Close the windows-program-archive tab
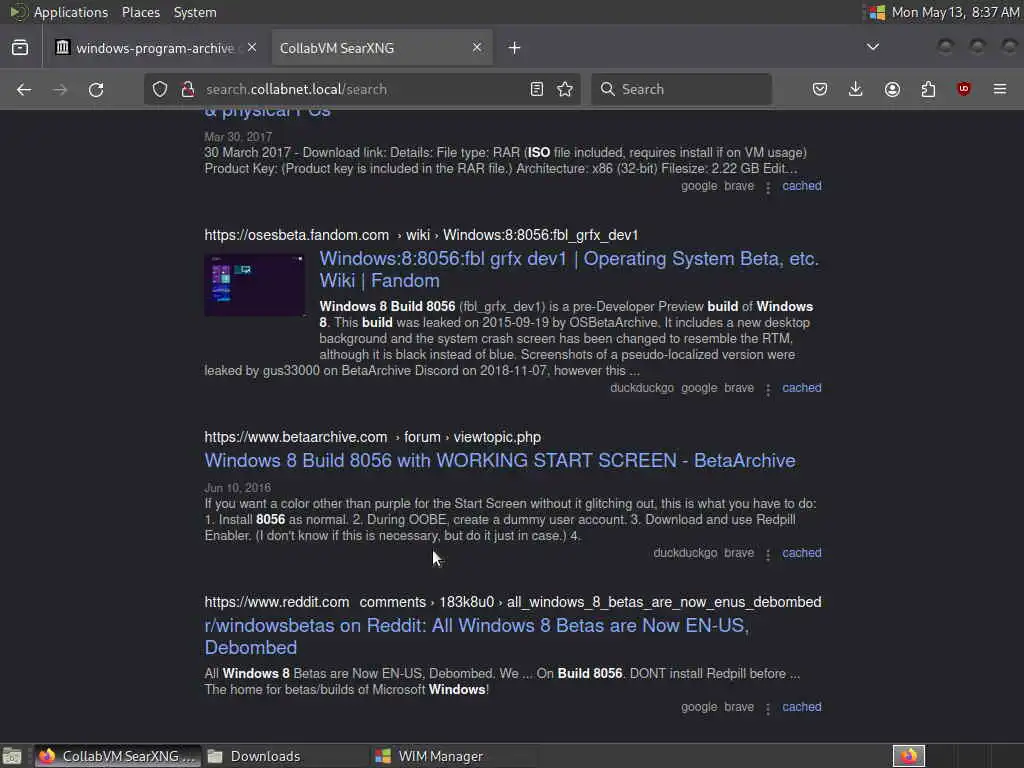Viewport: 1024px width, 768px height. coord(252,48)
